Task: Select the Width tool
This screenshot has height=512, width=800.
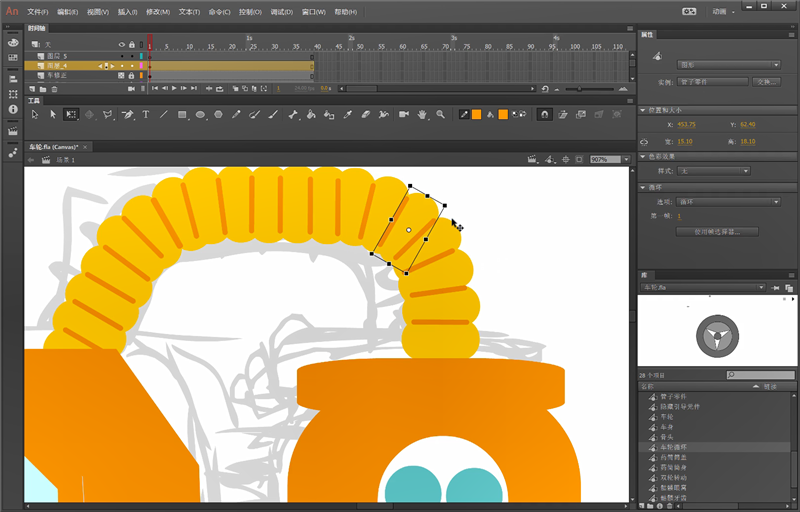Action: coord(384,114)
